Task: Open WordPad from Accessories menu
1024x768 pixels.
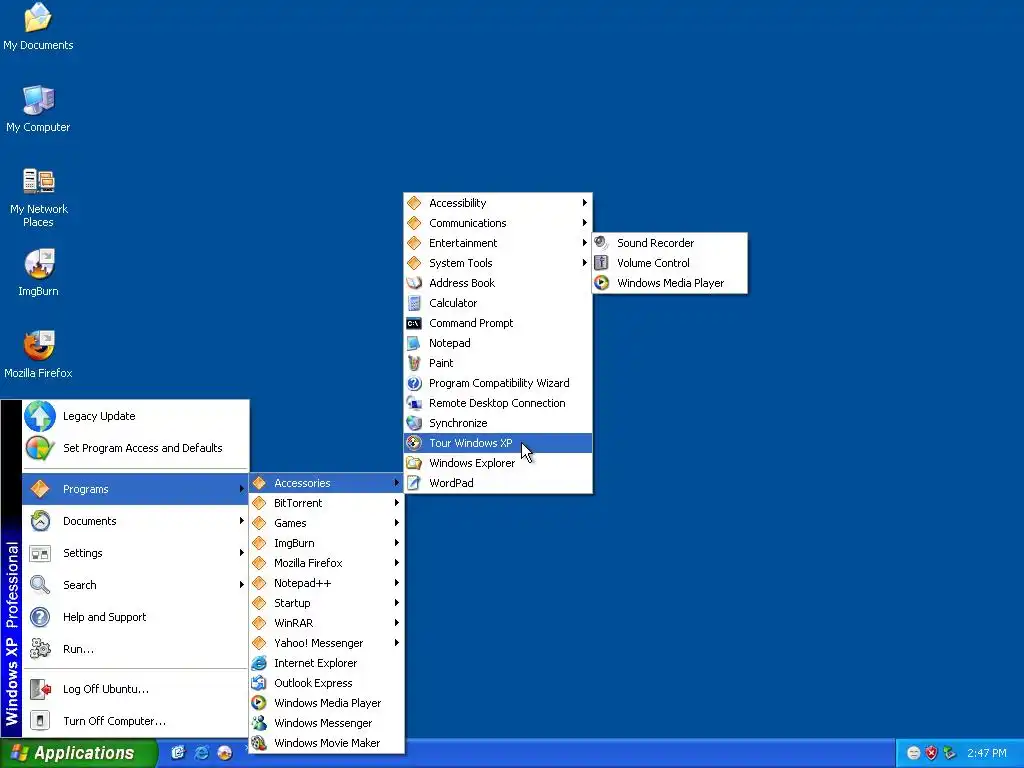Action: click(x=498, y=483)
